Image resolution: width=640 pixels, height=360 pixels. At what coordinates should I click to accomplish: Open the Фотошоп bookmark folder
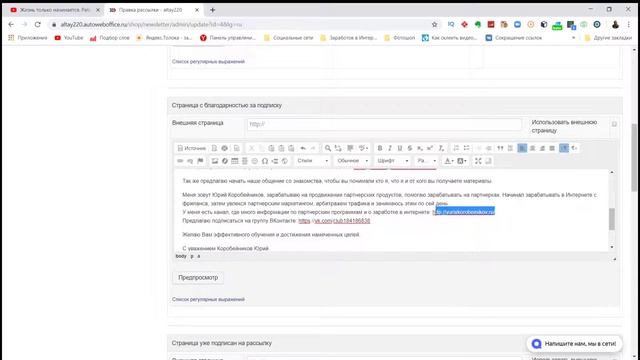pos(400,38)
